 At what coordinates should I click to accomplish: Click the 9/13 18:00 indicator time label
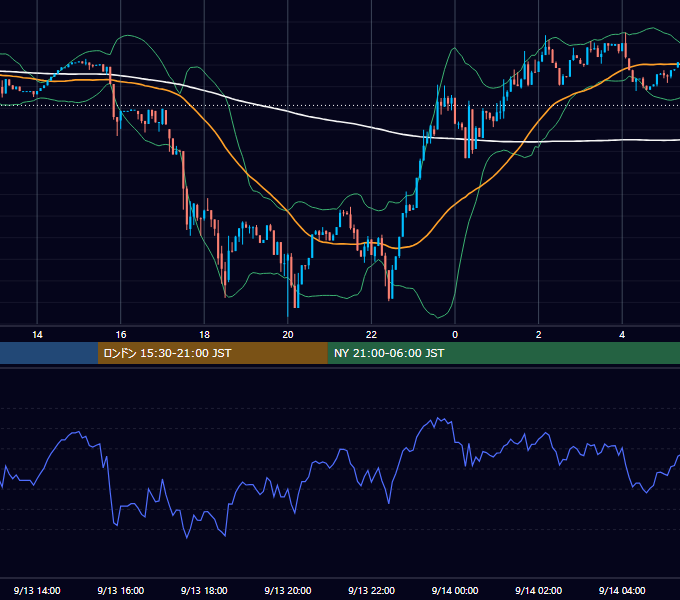click(204, 590)
